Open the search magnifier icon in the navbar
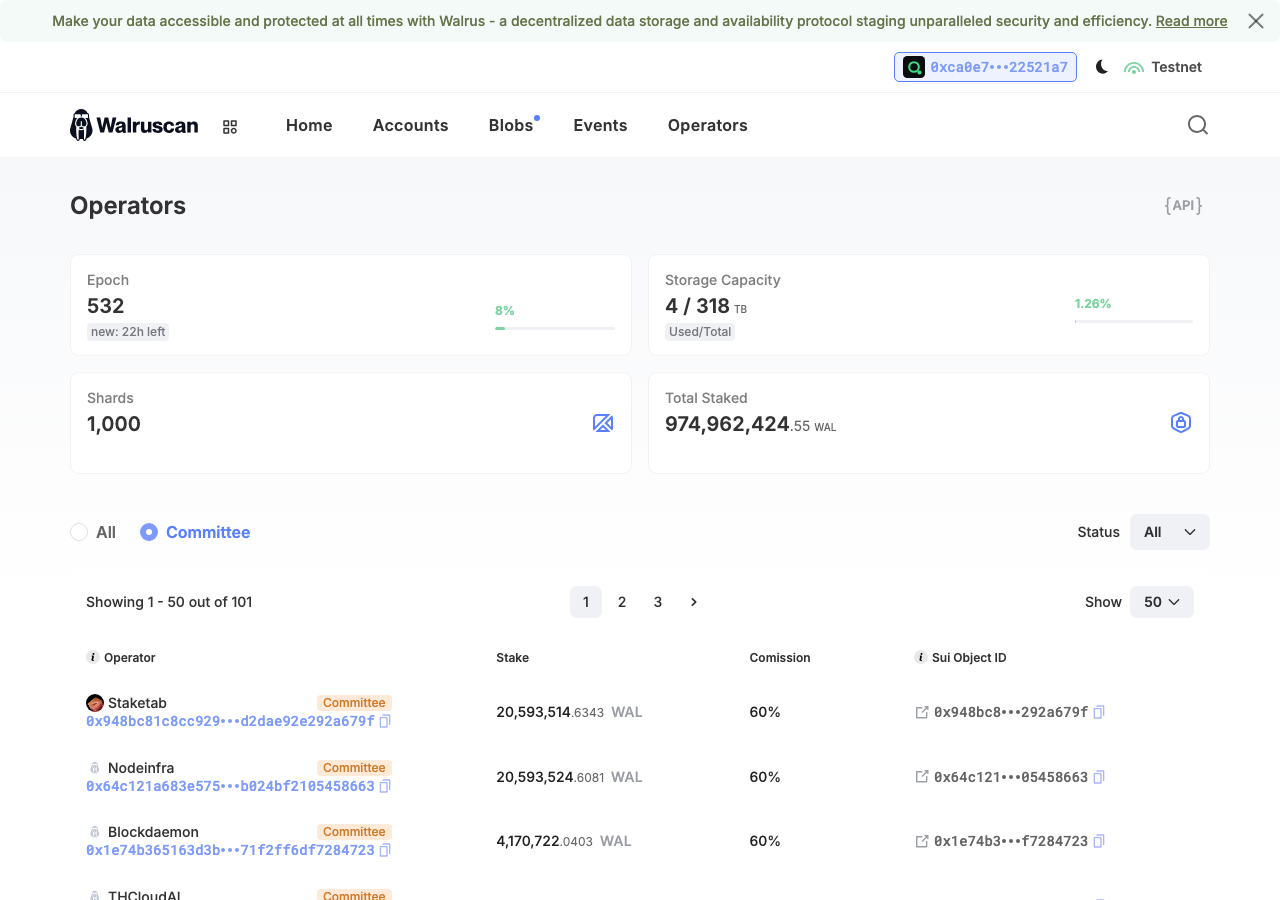Image resolution: width=1280 pixels, height=900 pixels. 1198,125
